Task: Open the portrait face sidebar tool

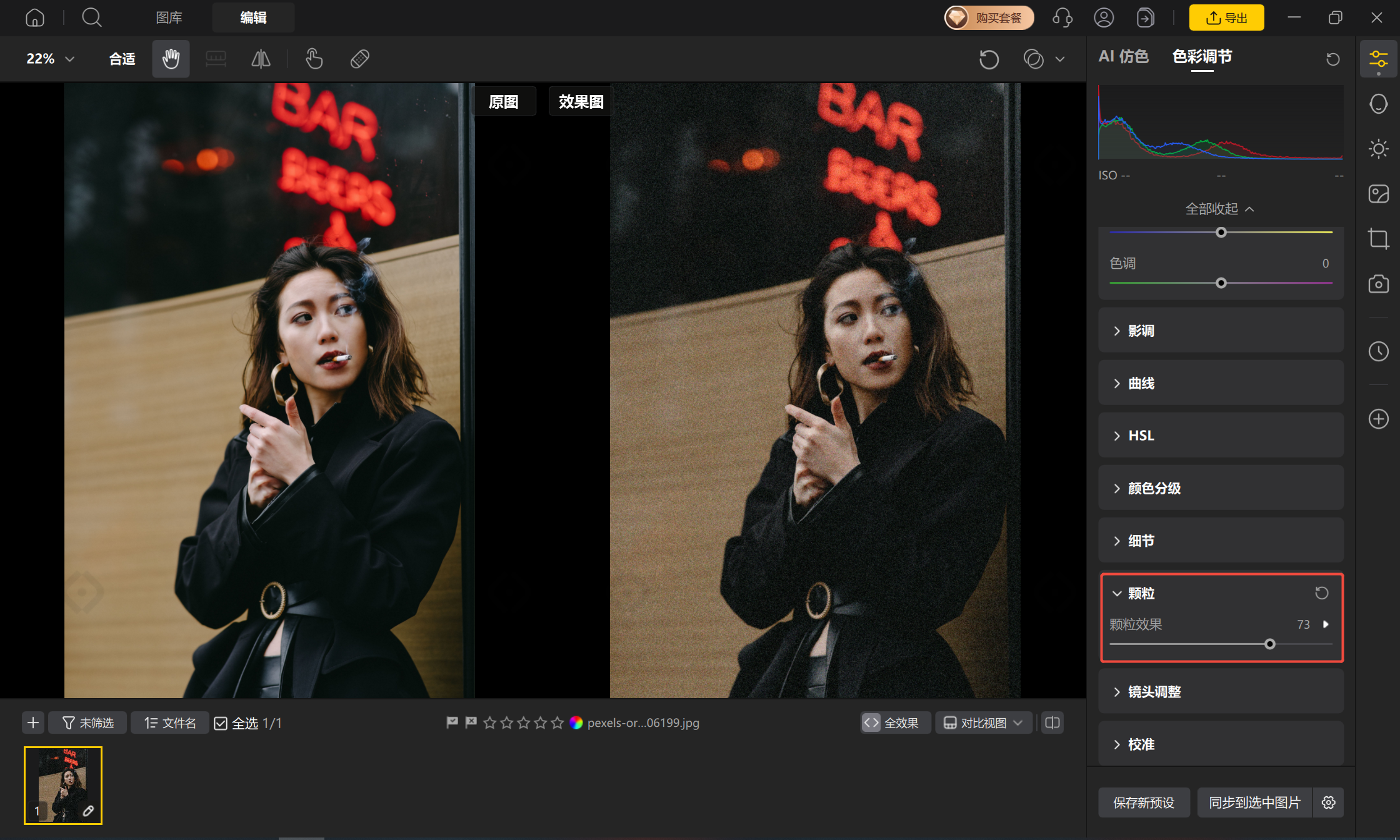Action: click(1378, 104)
